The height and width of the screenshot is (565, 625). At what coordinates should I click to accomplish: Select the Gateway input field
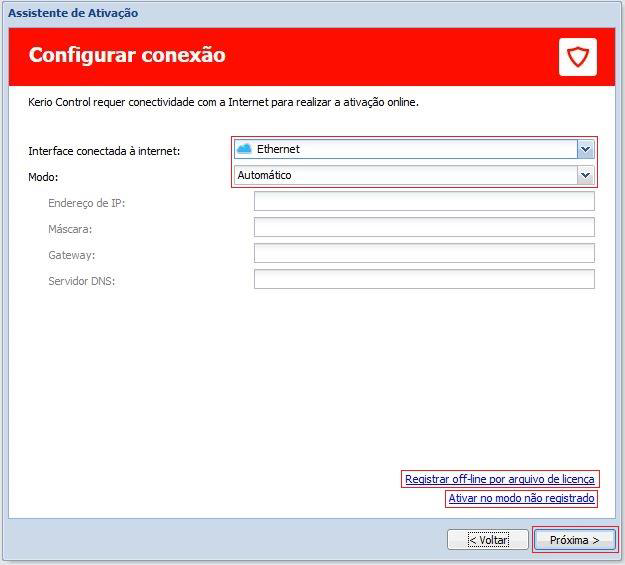(x=424, y=253)
